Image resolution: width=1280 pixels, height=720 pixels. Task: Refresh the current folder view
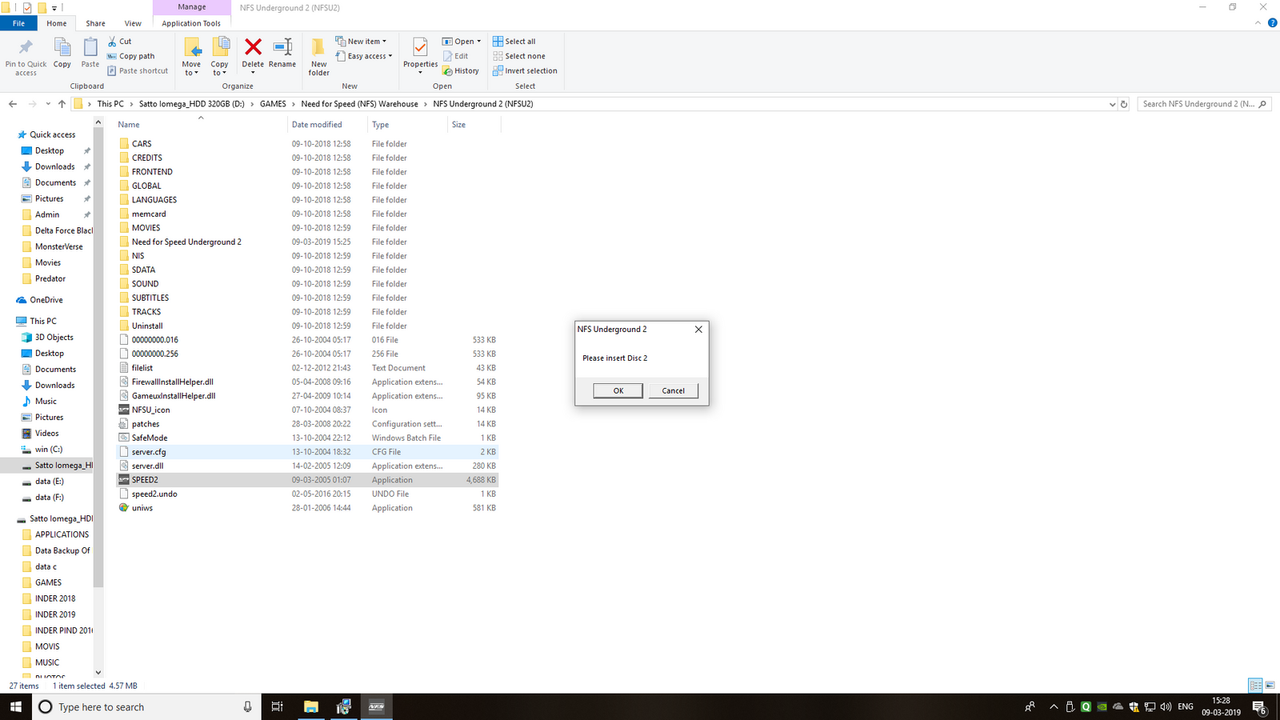point(1124,104)
